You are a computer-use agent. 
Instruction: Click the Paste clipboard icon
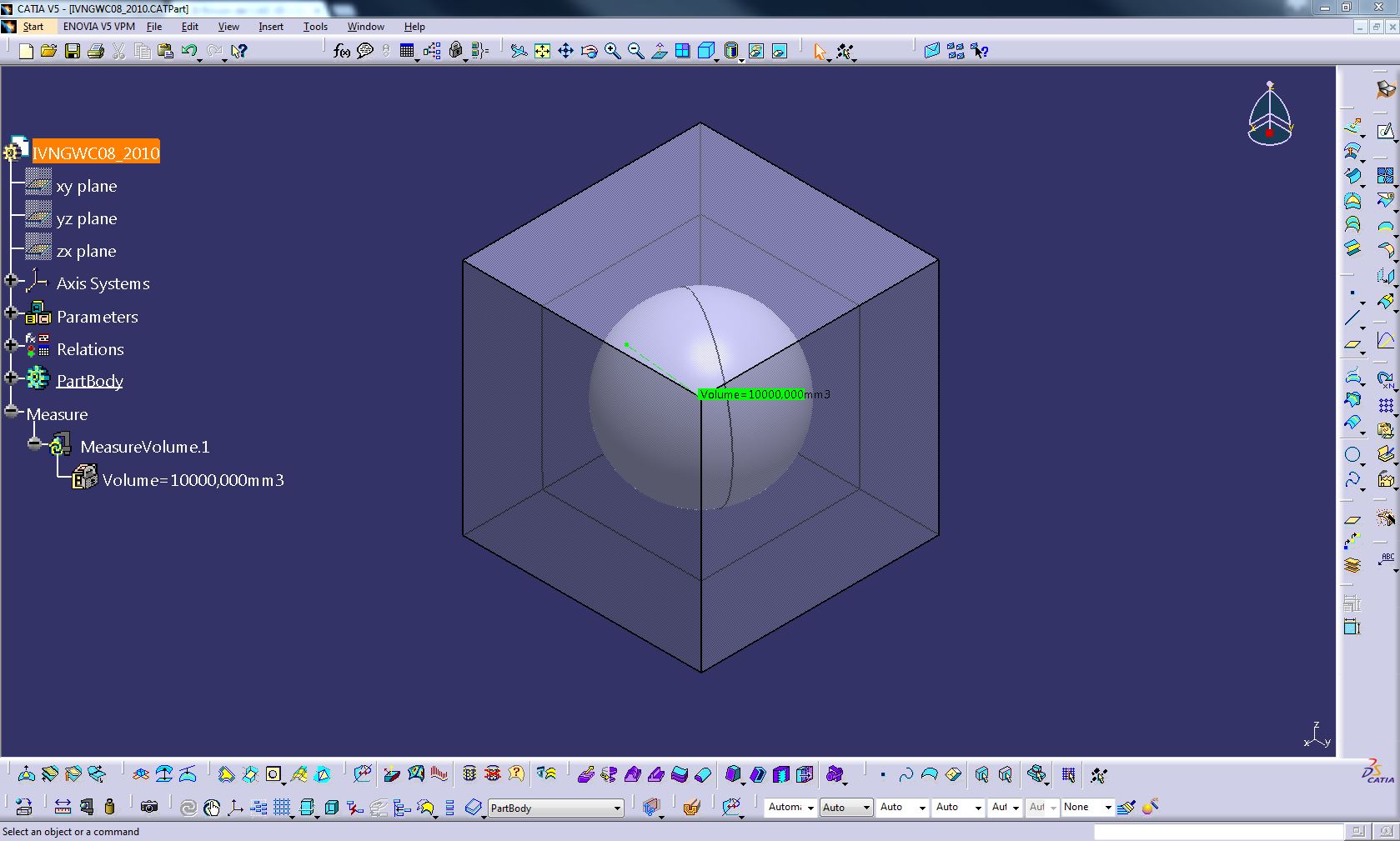pyautogui.click(x=166, y=51)
